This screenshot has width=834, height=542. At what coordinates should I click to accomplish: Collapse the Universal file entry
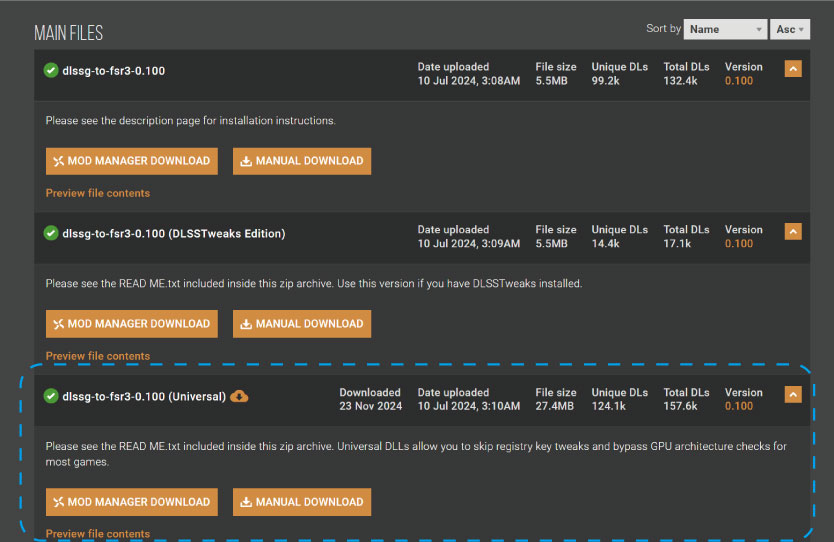792,395
